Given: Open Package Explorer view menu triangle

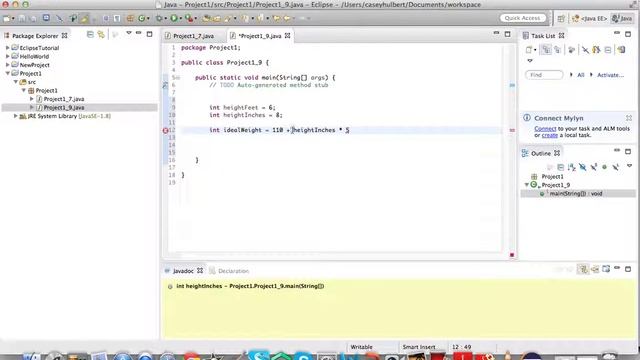Looking at the screenshot, I should [129, 33].
